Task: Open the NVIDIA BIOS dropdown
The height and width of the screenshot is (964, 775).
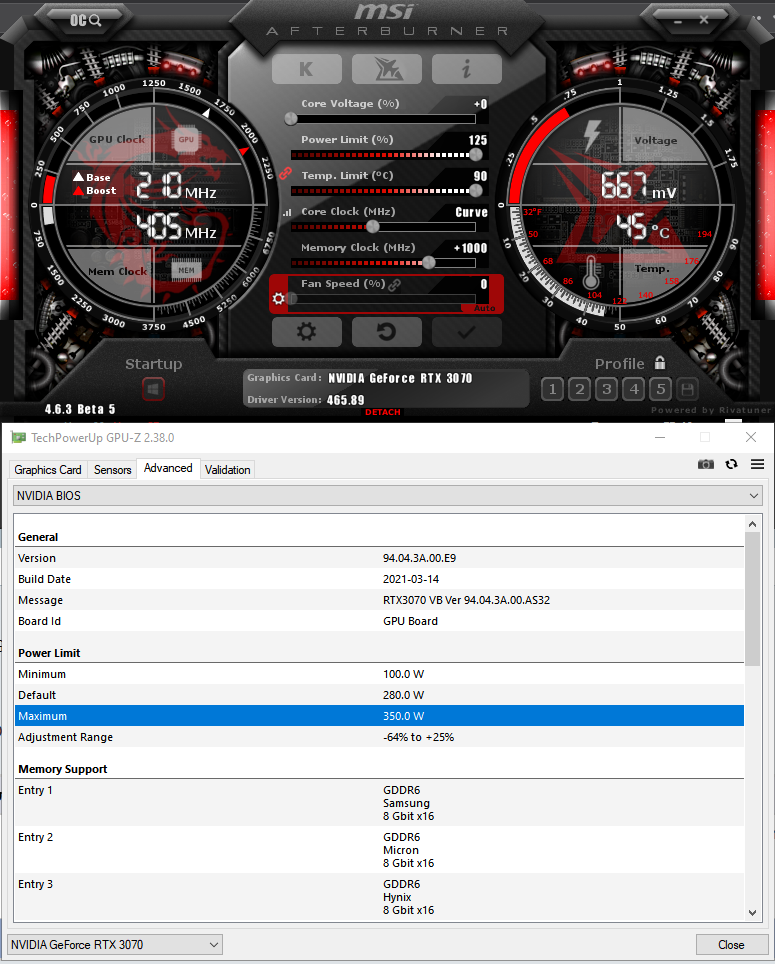Action: point(388,496)
